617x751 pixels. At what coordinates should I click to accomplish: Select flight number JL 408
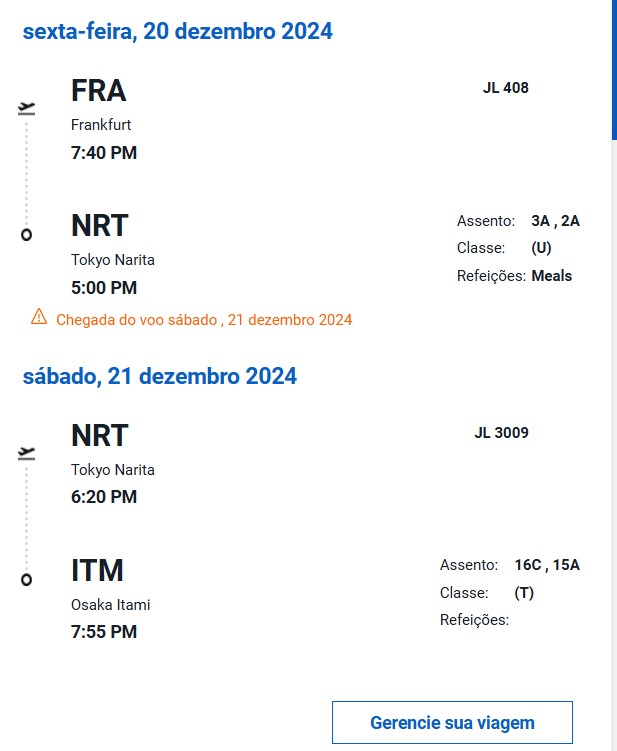coord(505,88)
